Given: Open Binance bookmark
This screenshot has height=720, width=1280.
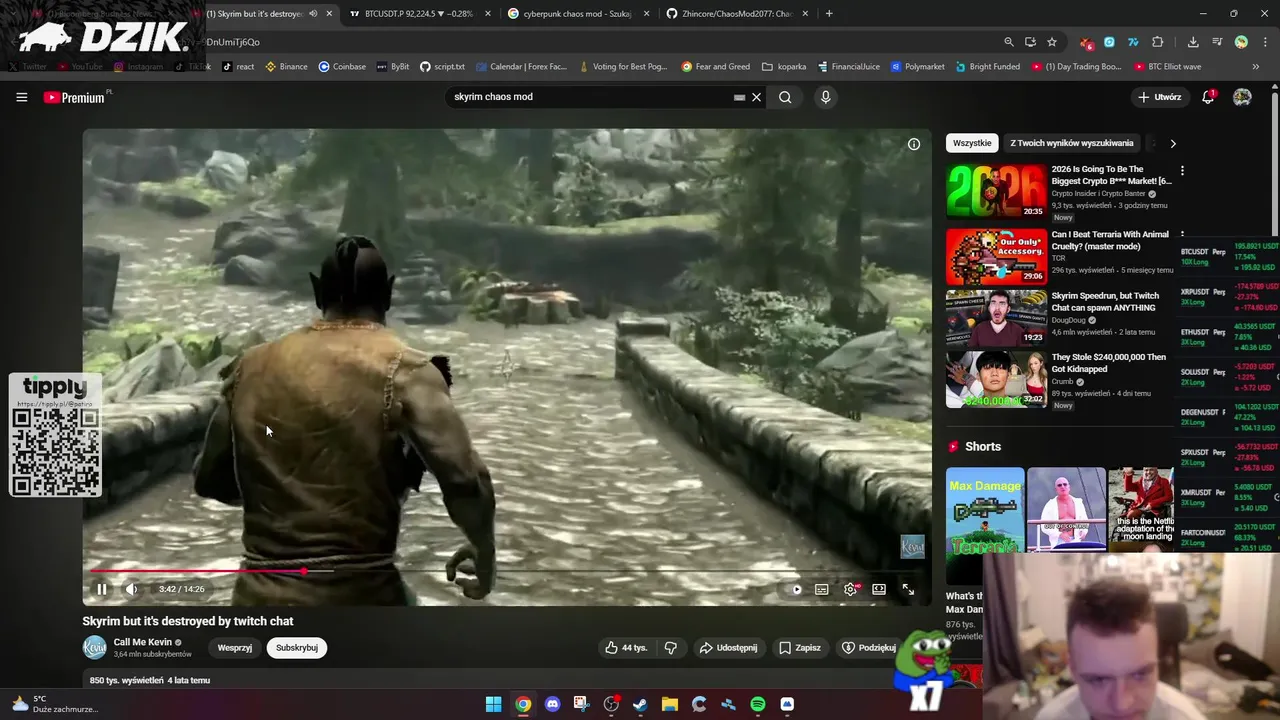Looking at the screenshot, I should (286, 67).
